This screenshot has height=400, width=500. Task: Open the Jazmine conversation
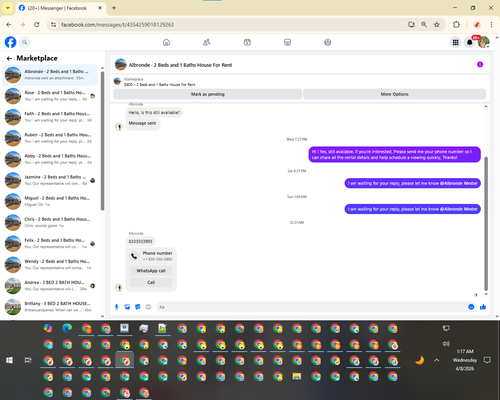(x=50, y=180)
